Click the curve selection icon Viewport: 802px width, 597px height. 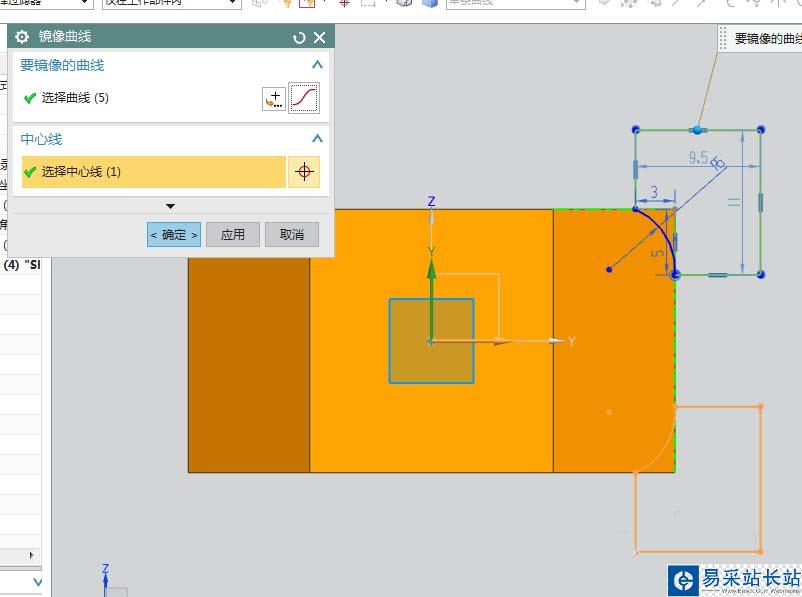pyautogui.click(x=304, y=98)
